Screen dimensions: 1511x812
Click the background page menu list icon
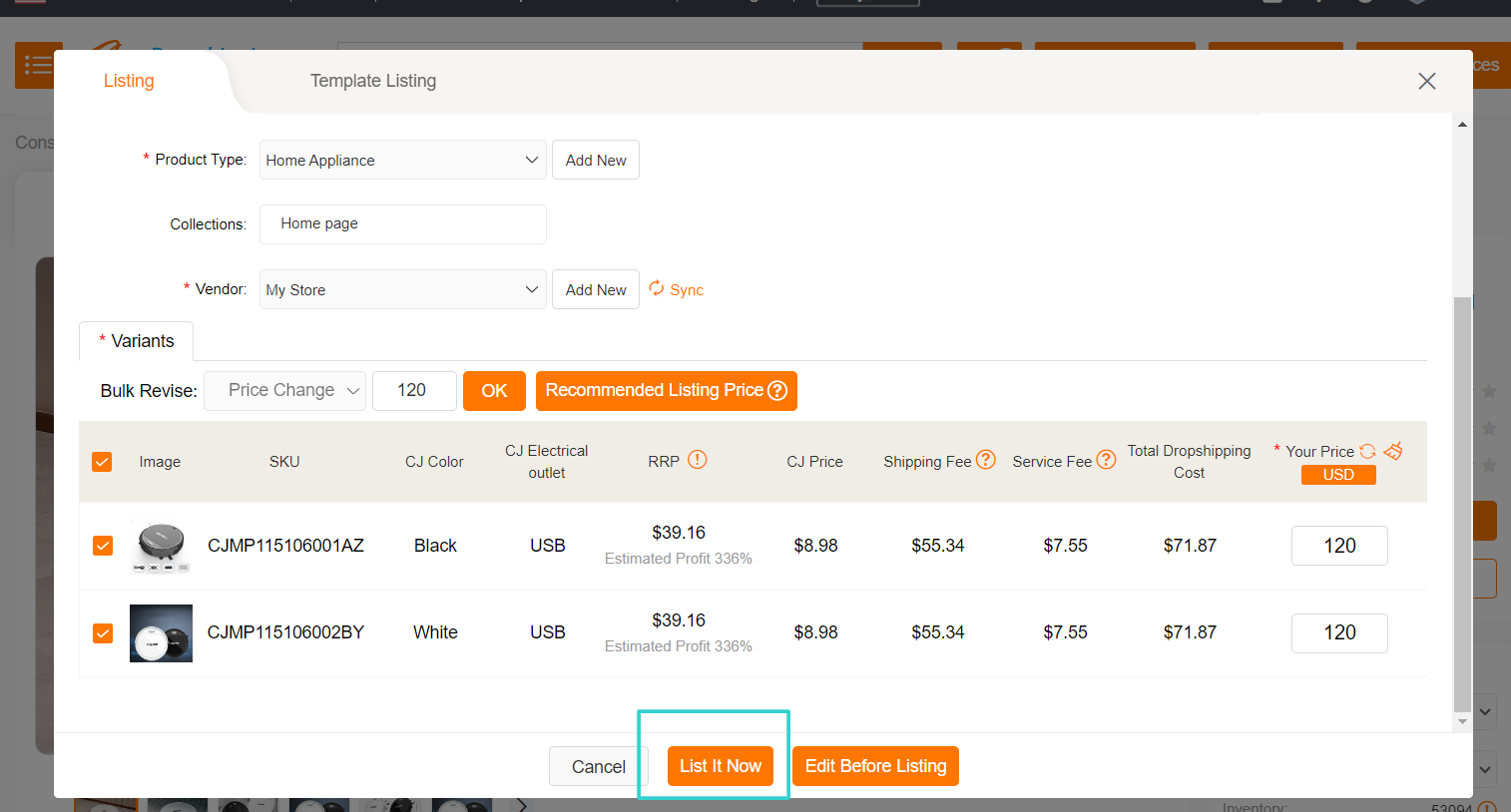(x=38, y=66)
